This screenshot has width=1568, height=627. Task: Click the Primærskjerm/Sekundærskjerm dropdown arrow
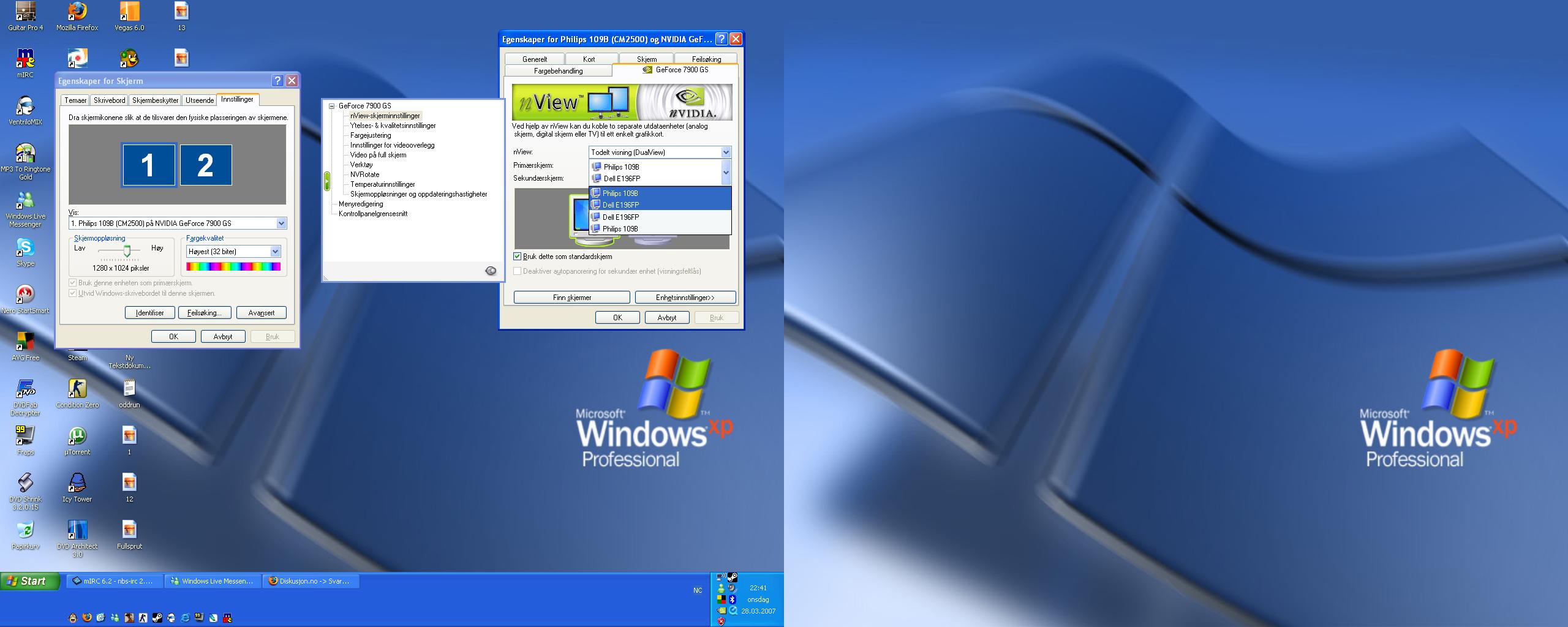(x=726, y=173)
